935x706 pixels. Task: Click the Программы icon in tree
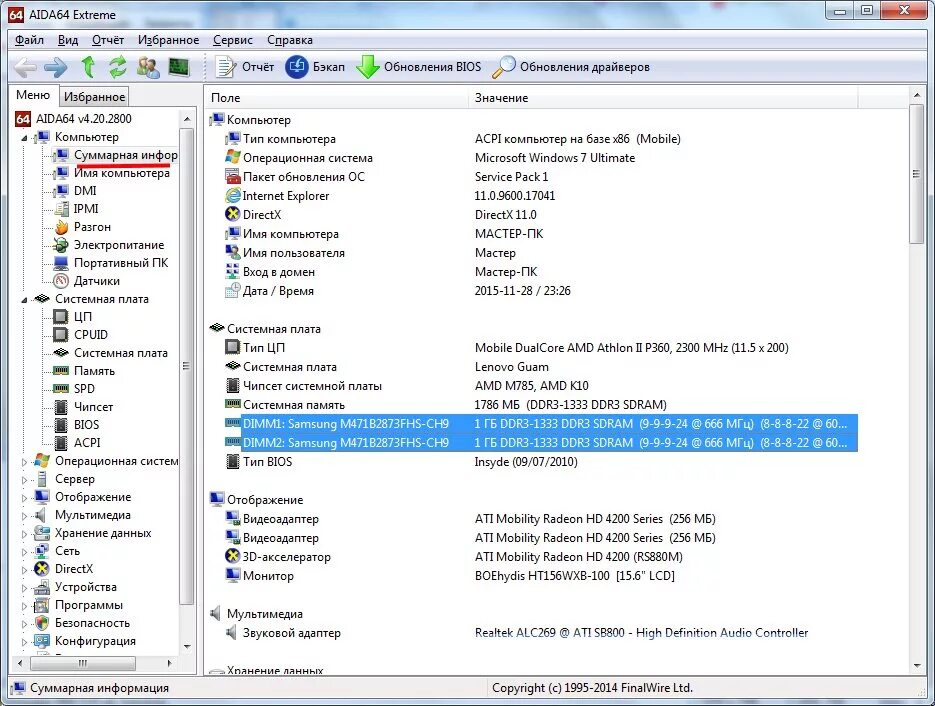pos(42,605)
